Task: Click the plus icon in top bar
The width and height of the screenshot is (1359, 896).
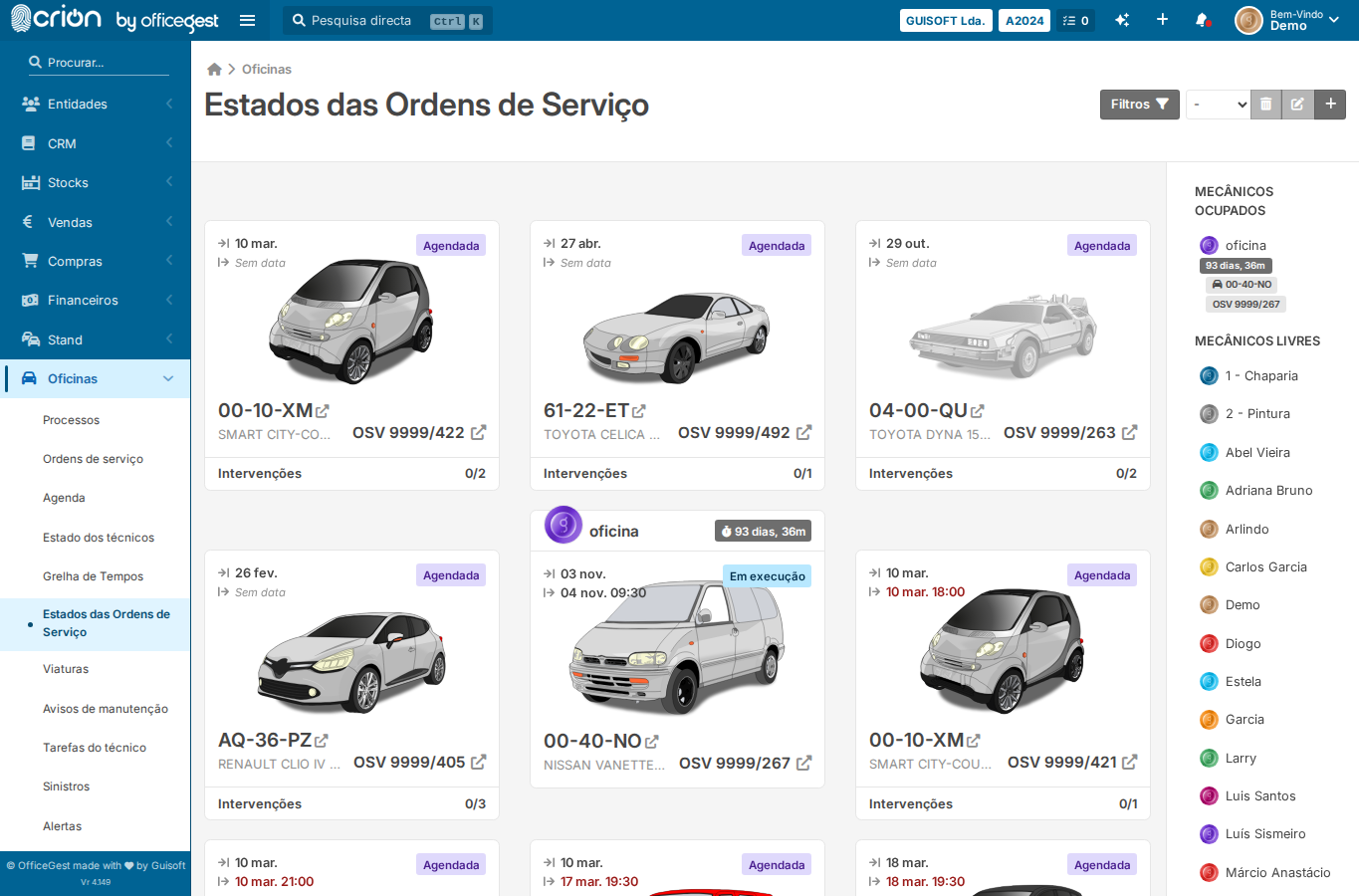Action: (1162, 20)
